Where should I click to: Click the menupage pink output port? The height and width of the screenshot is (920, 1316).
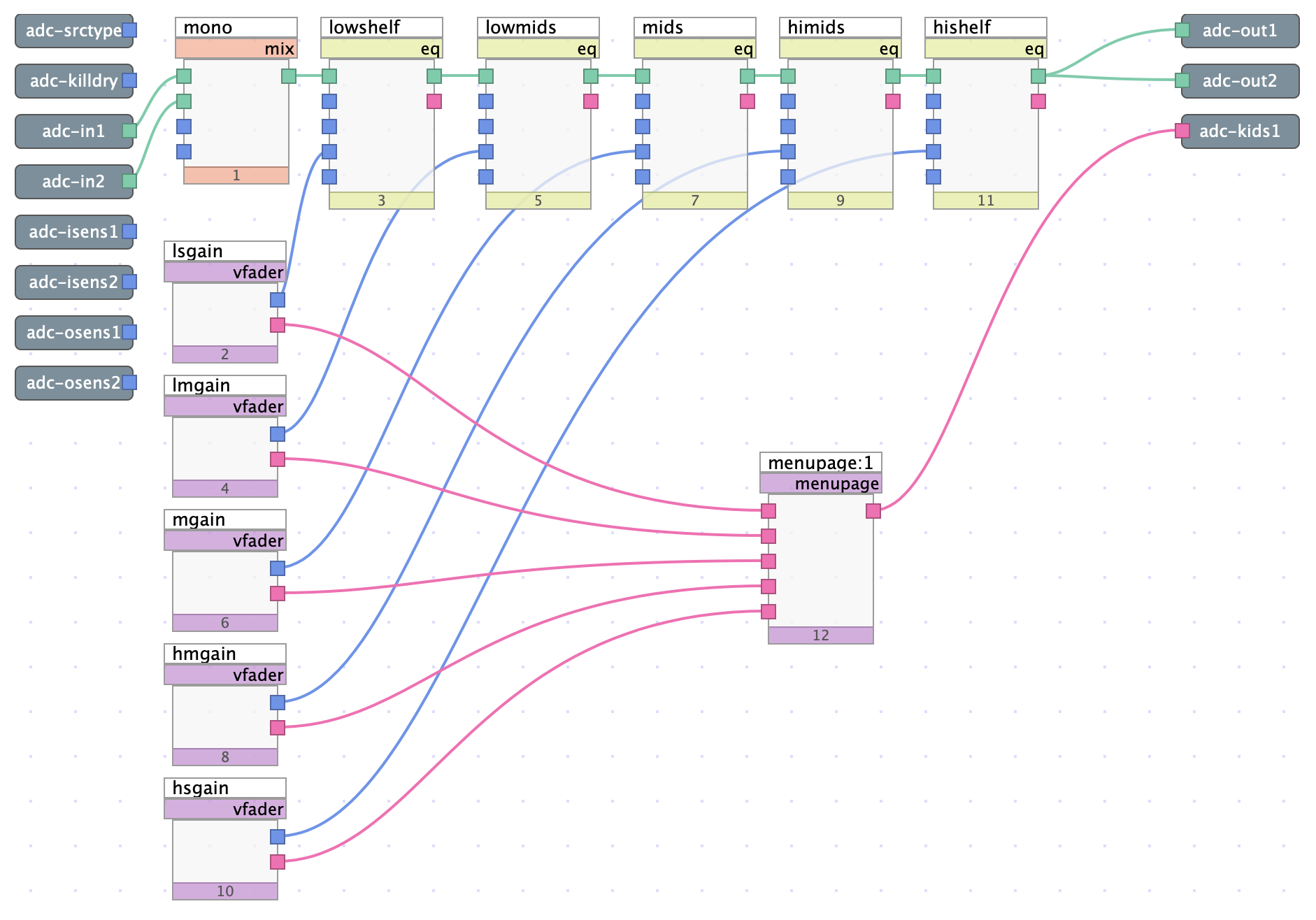(x=873, y=511)
